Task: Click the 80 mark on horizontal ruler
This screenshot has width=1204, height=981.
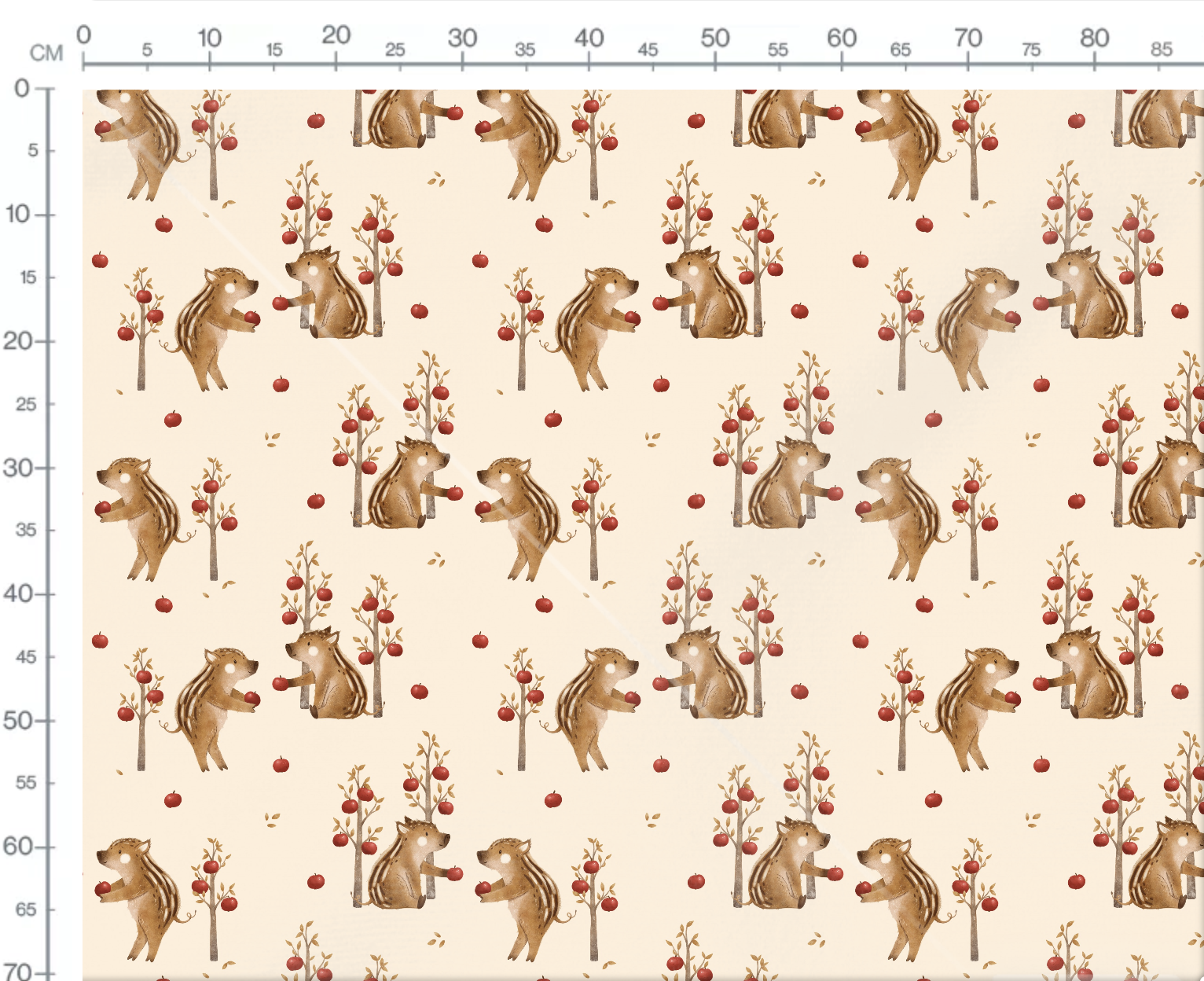Action: coord(1095,38)
